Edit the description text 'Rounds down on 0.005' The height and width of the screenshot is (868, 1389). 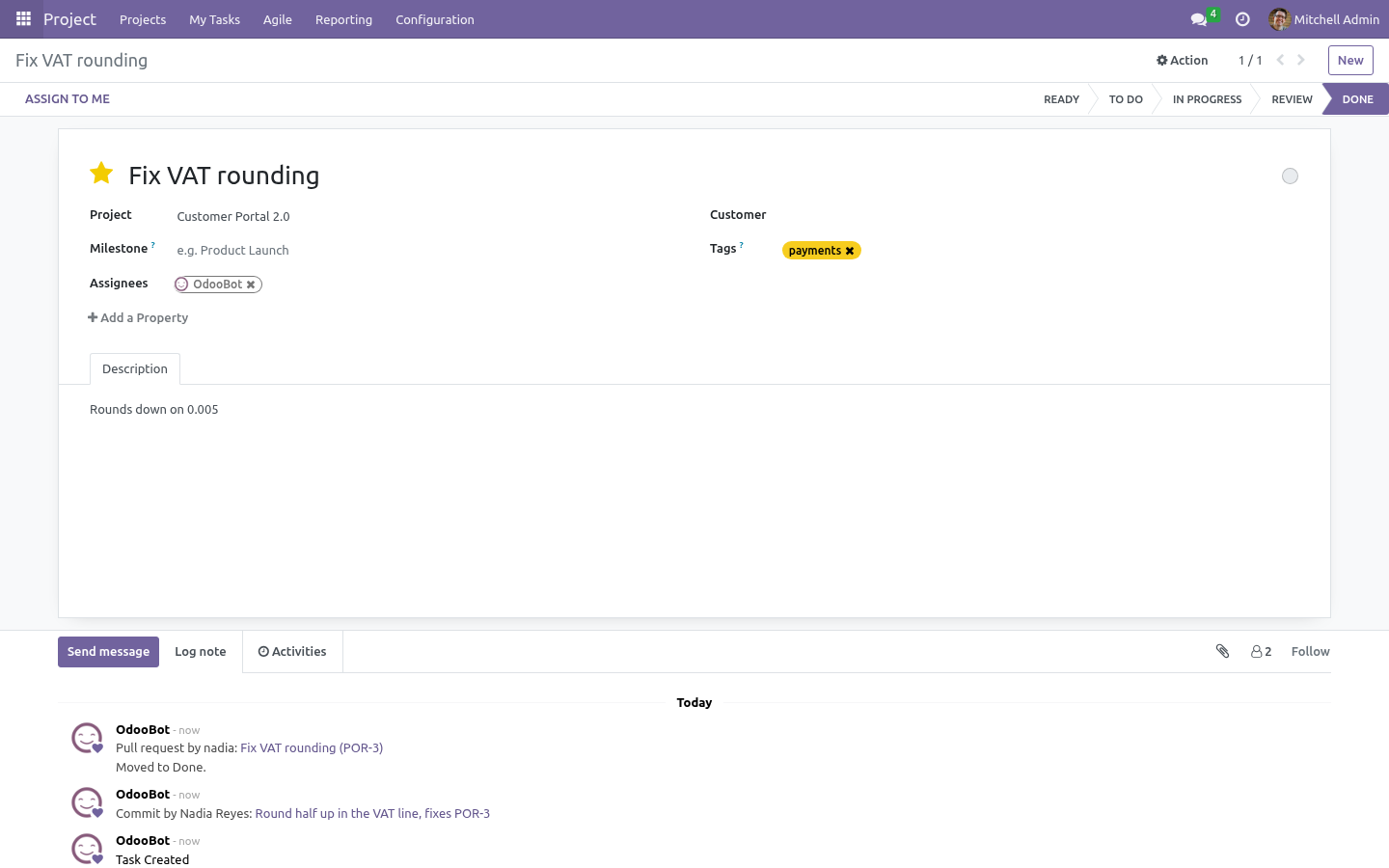coord(154,410)
